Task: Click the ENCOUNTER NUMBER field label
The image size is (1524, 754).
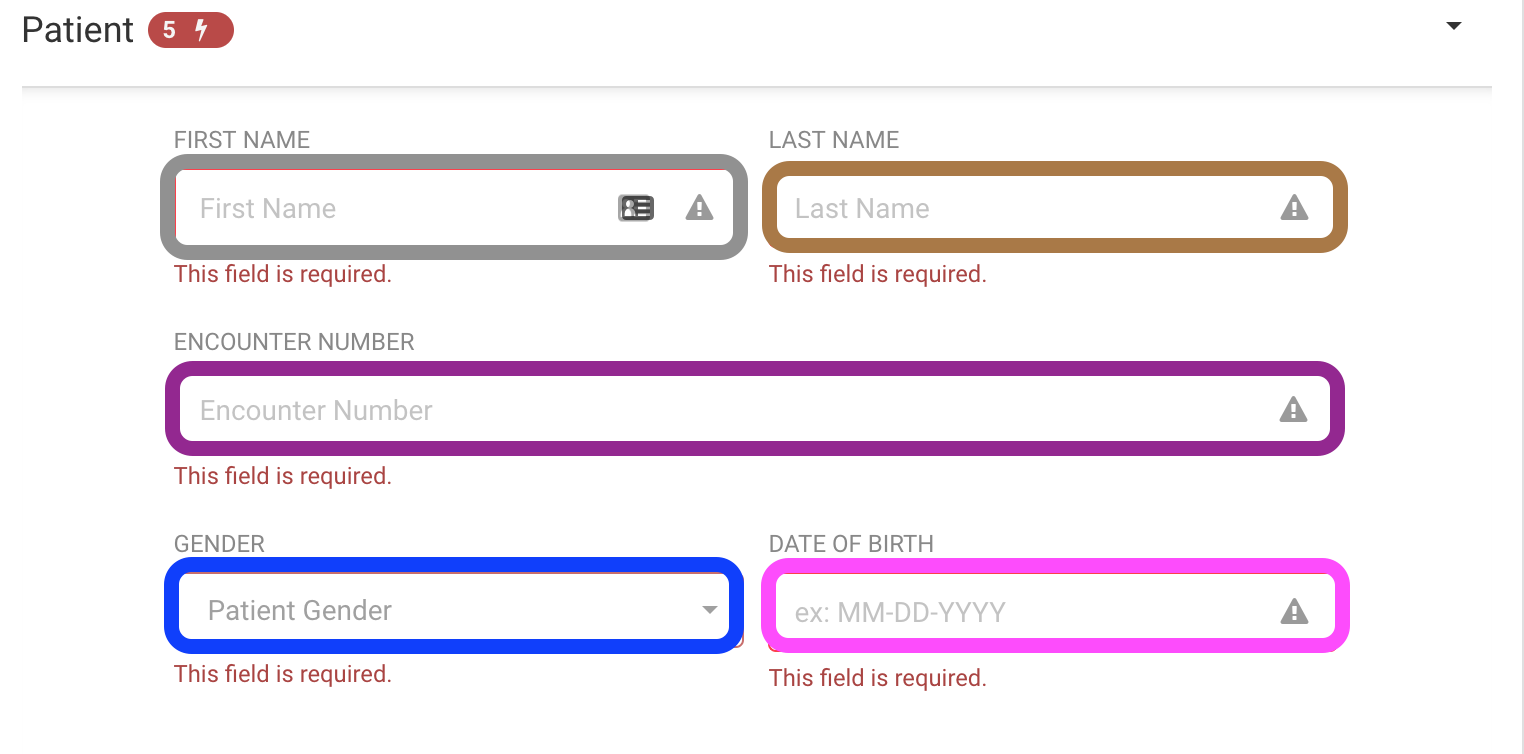Action: pyautogui.click(x=294, y=342)
